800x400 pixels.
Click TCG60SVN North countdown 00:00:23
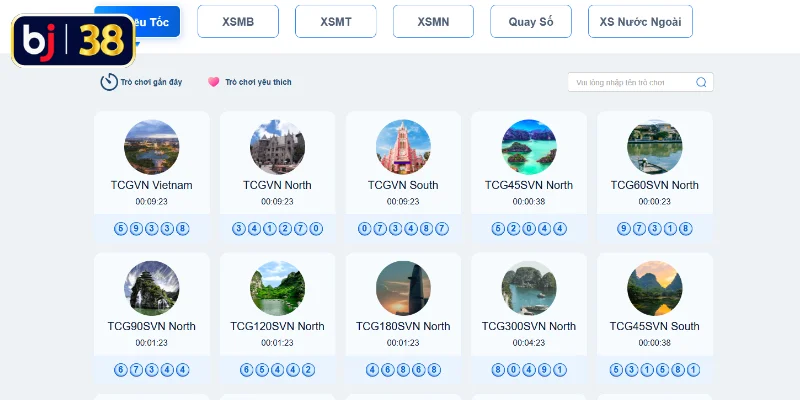click(x=655, y=202)
